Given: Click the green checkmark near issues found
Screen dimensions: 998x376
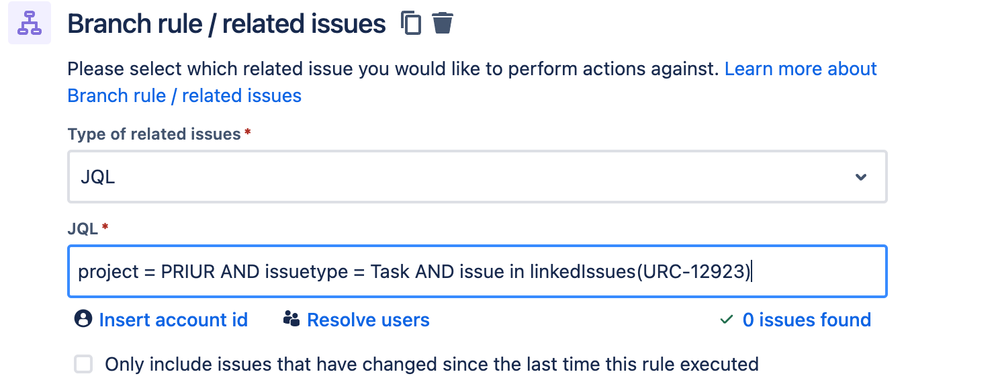Looking at the screenshot, I should (726, 319).
